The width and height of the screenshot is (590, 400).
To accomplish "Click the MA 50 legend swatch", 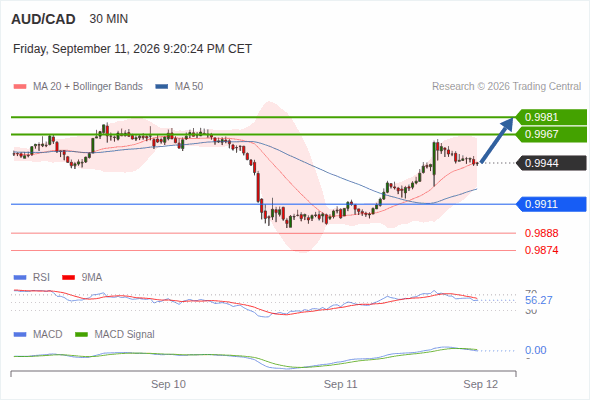I will 162,87.
